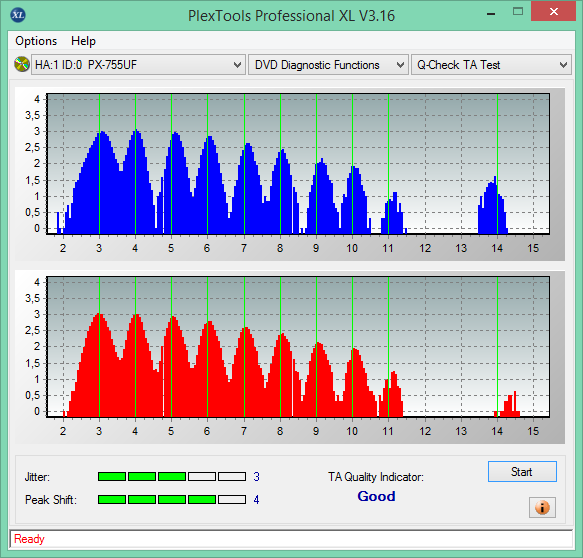Click the Peak Shift level bar indicator
The image size is (583, 558).
click(172, 499)
